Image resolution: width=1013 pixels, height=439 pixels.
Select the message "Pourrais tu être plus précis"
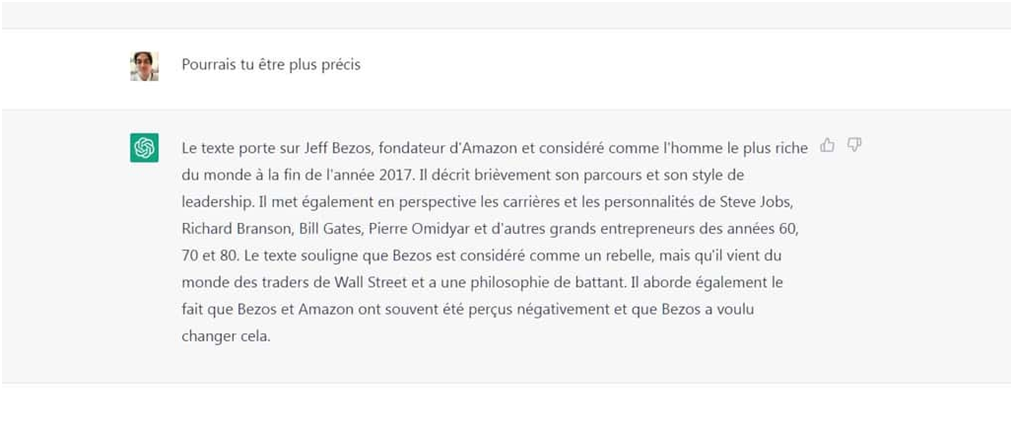tap(271, 65)
